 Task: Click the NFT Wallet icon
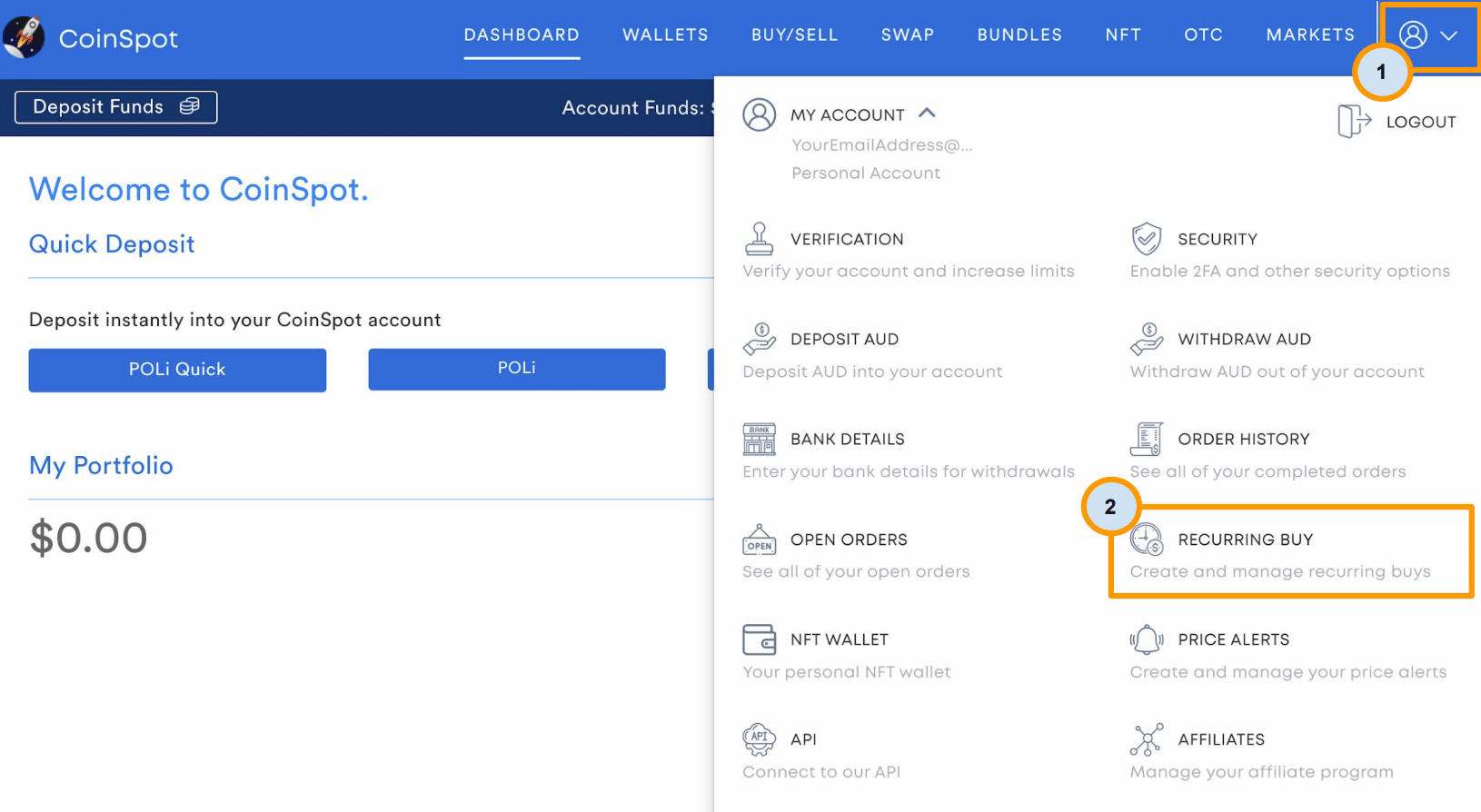point(759,639)
